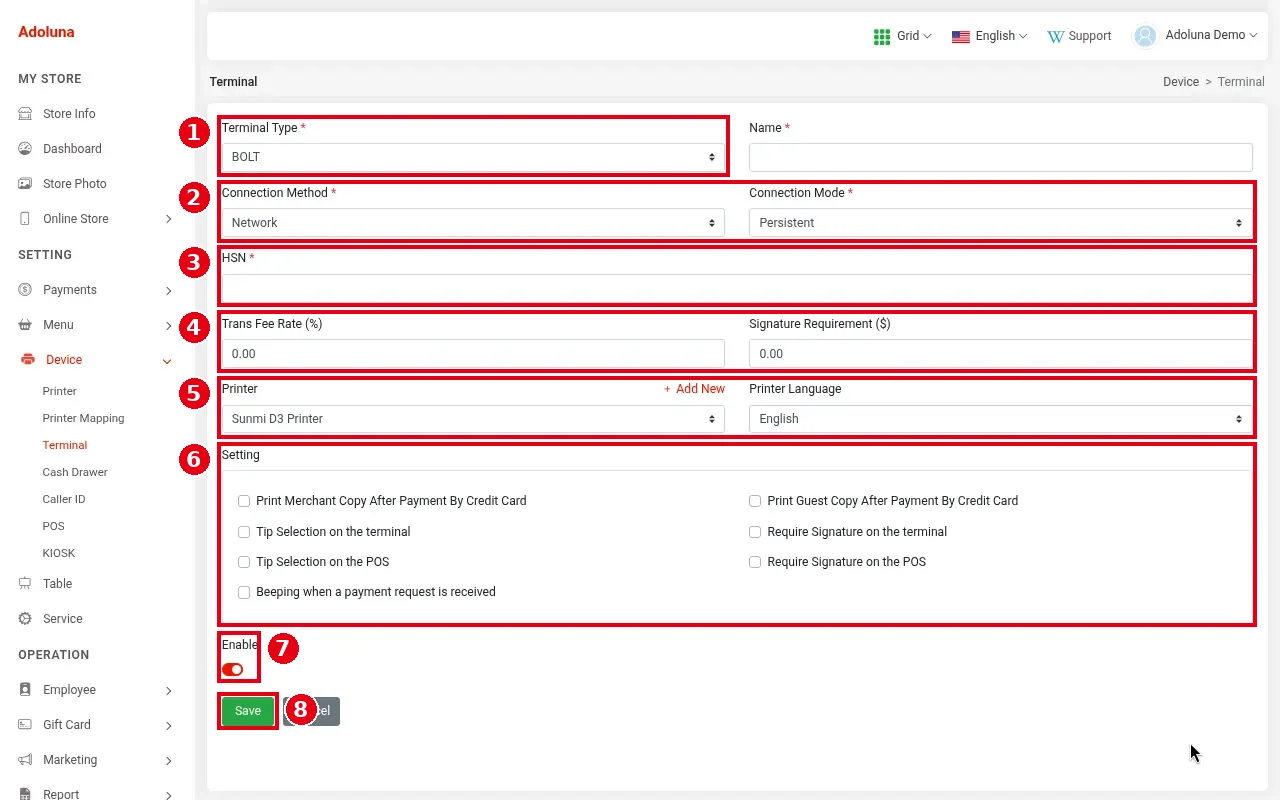Check Tip Selection on the terminal
Screen dimensions: 1280x800
244,532
